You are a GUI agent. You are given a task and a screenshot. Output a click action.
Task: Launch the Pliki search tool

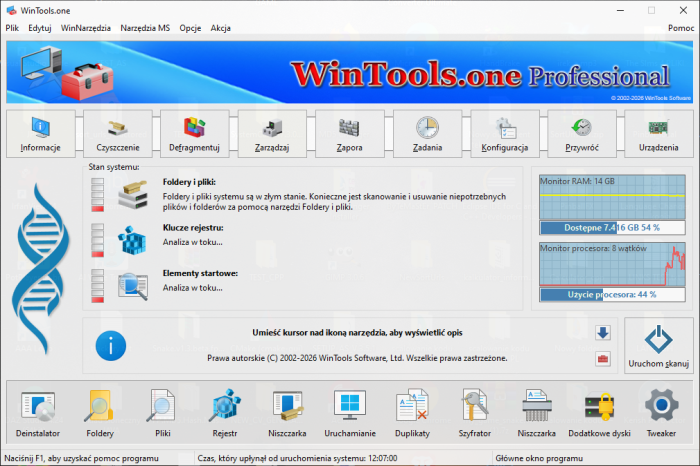[x=162, y=413]
